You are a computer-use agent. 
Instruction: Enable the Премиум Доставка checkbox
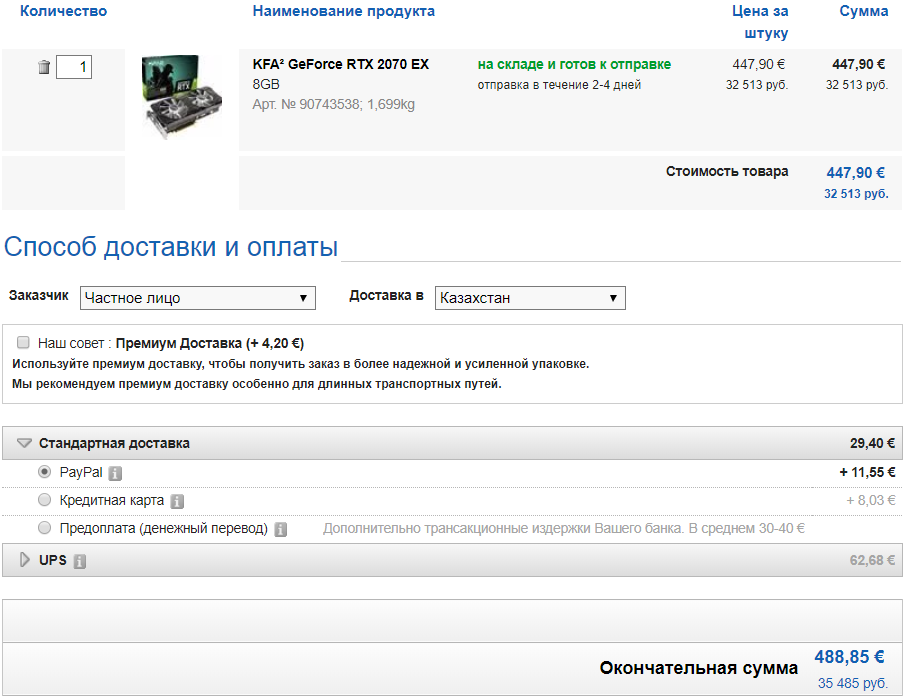pos(23,342)
